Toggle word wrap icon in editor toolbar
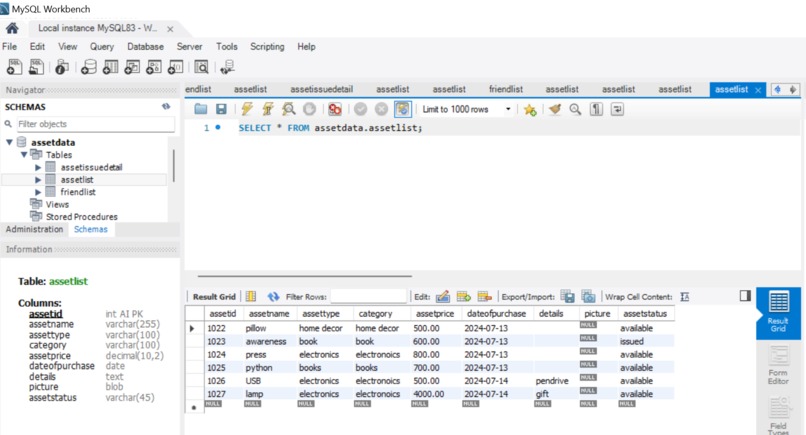 click(617, 109)
